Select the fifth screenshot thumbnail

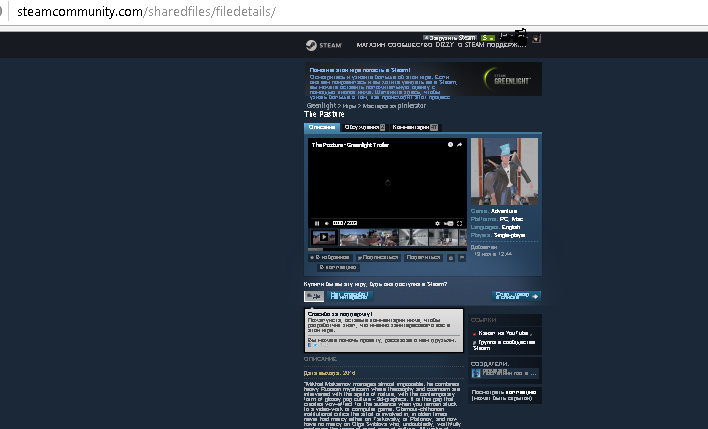pos(443,237)
